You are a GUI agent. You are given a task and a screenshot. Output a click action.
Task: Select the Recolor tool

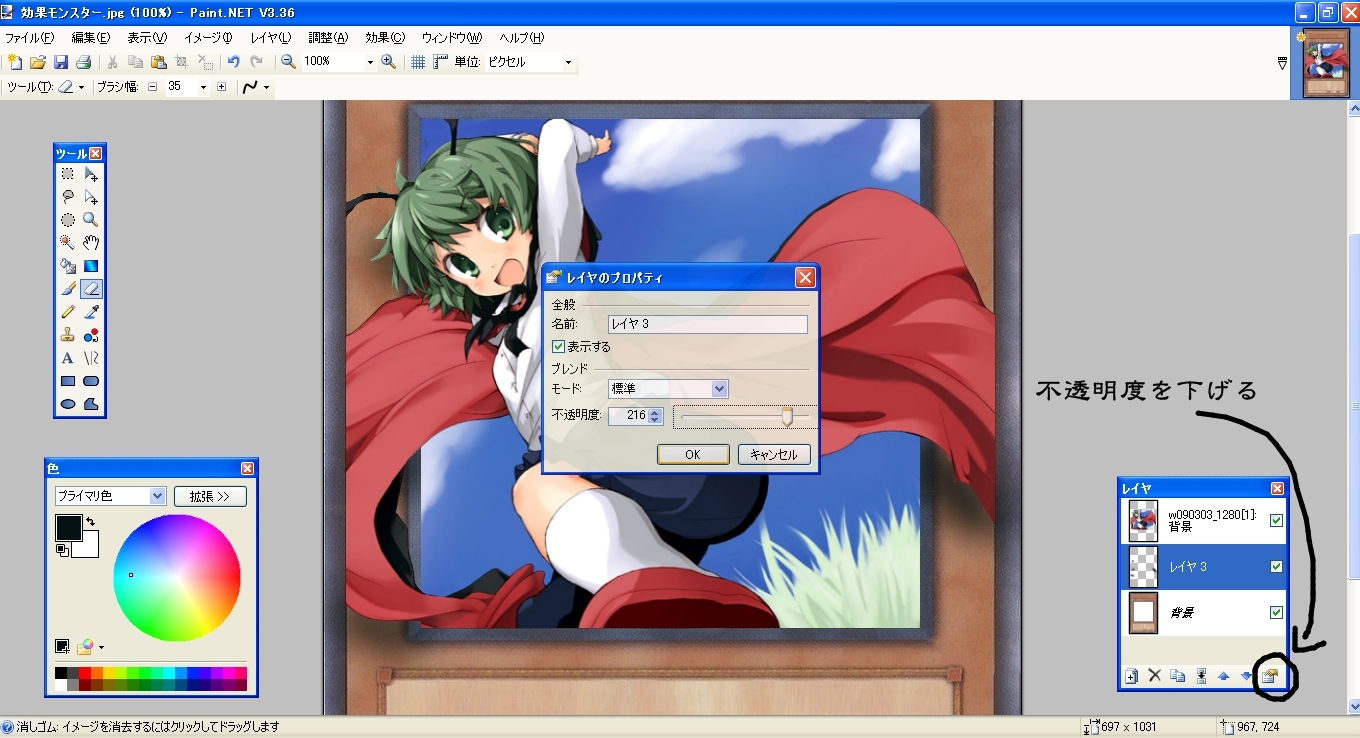coord(91,335)
